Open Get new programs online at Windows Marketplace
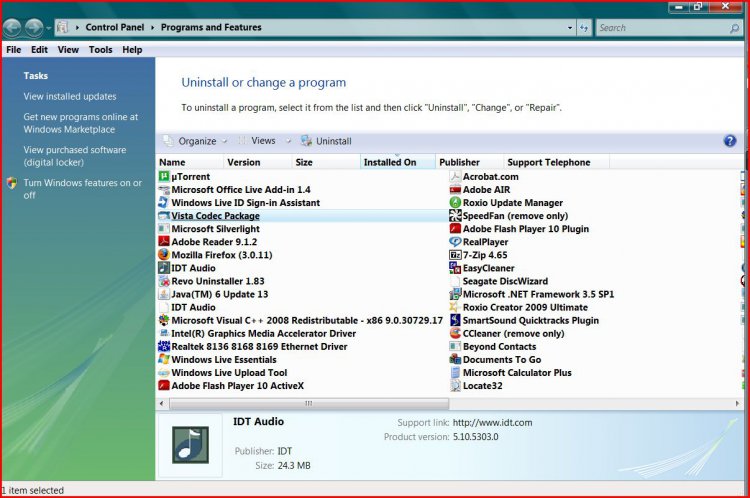 point(81,123)
